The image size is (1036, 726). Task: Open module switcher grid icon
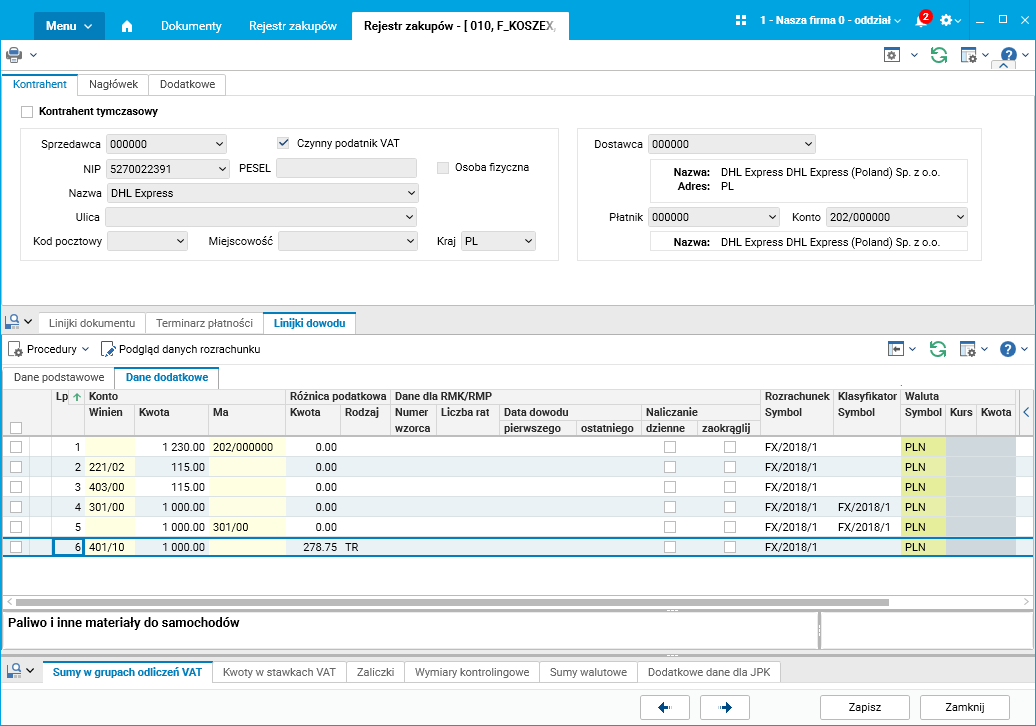(x=741, y=21)
